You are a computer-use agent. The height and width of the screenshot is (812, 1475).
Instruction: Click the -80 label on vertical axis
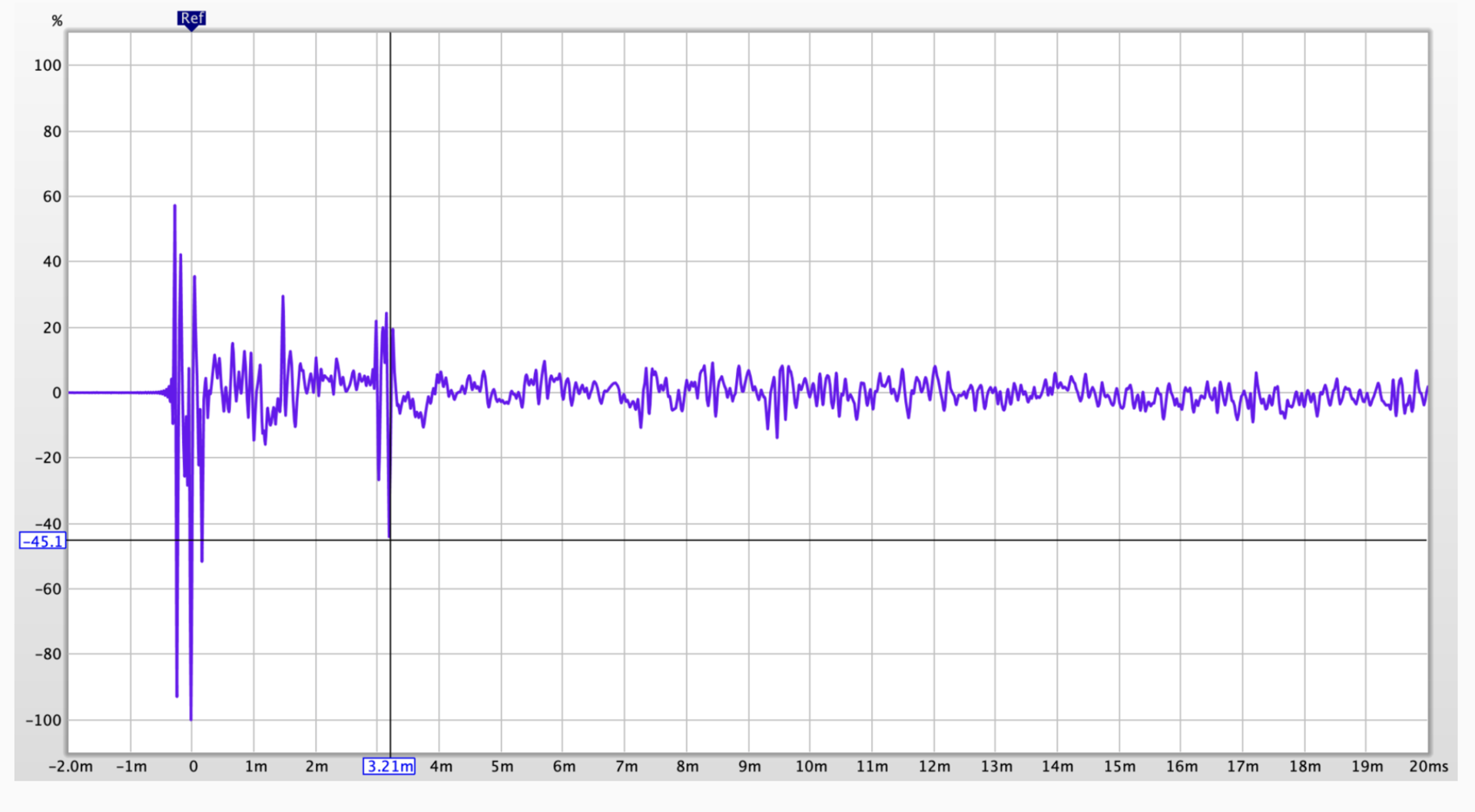(48, 655)
